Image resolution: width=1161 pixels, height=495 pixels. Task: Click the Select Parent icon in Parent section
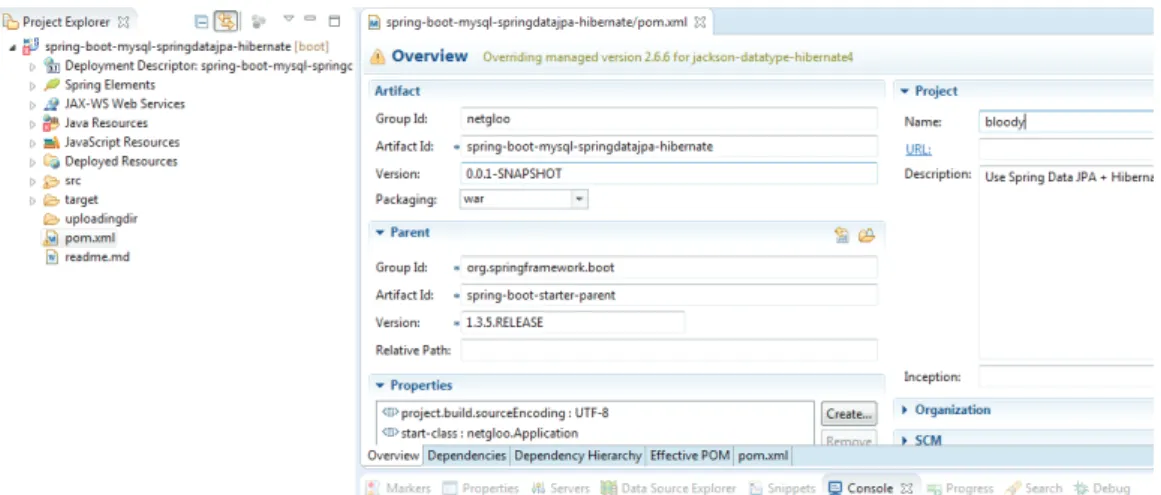click(842, 235)
